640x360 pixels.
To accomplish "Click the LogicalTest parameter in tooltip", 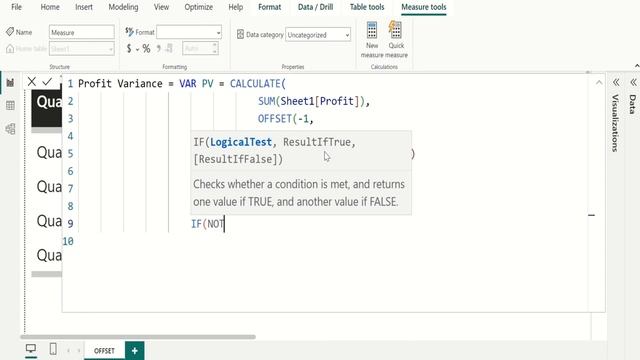I will coord(241,142).
